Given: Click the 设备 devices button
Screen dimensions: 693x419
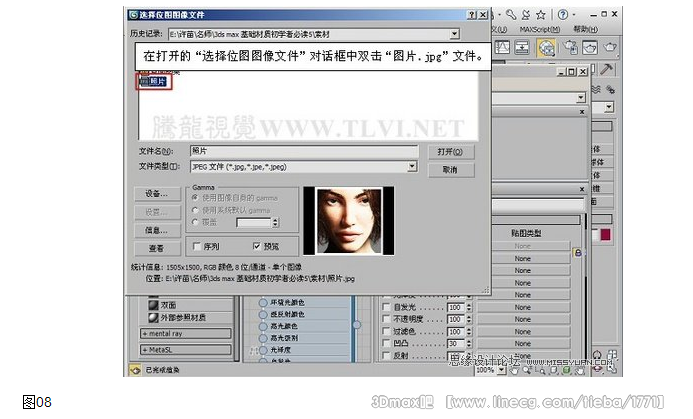Looking at the screenshot, I should point(157,194).
